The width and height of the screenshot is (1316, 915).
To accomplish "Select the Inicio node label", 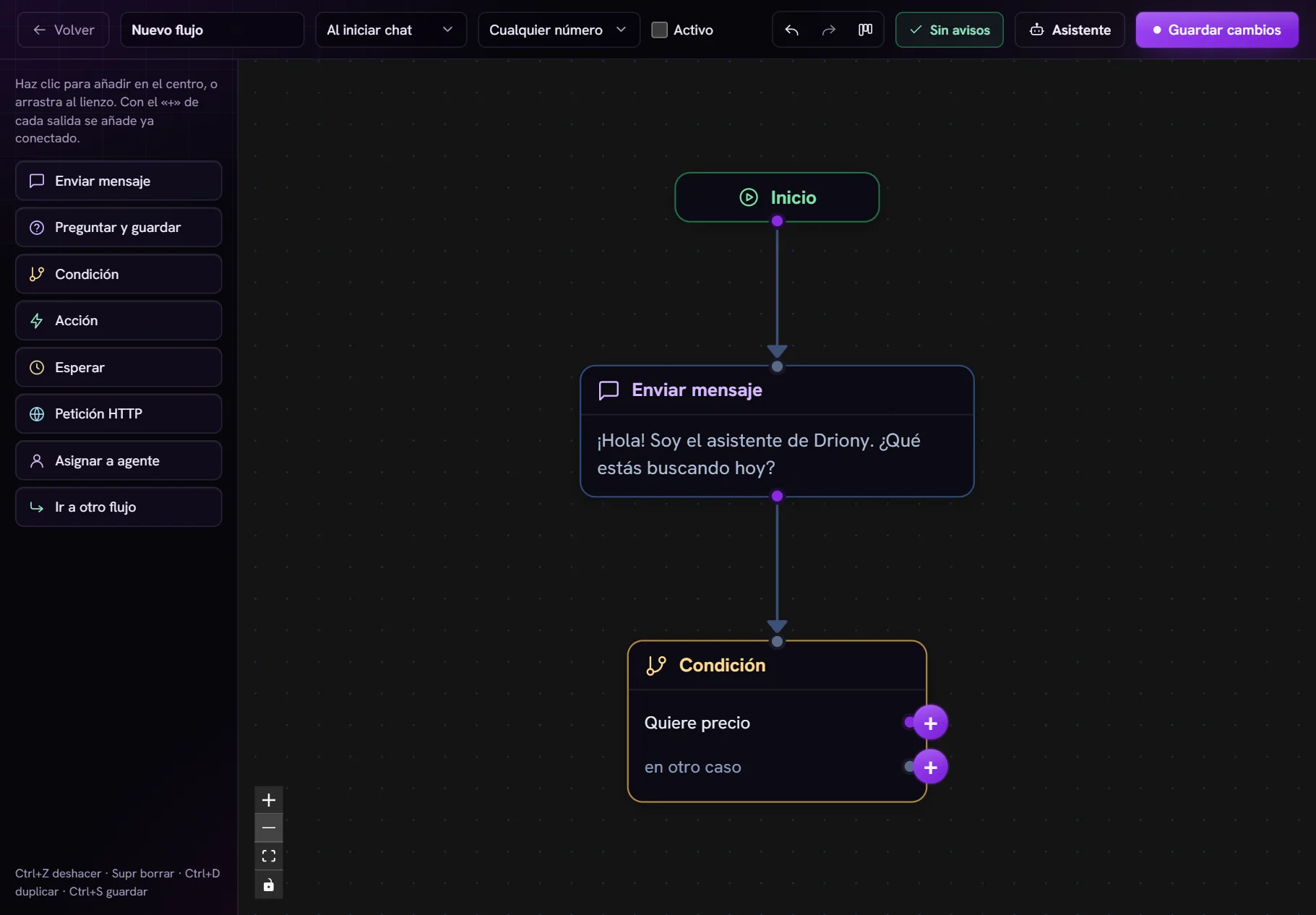I will coord(793,197).
